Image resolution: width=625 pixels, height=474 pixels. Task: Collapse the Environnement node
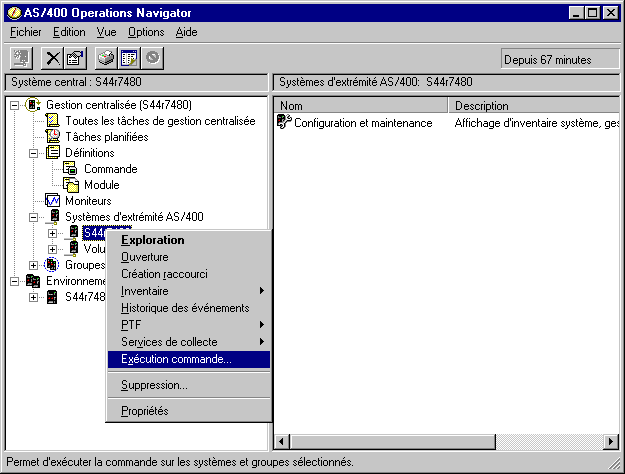(x=14, y=281)
